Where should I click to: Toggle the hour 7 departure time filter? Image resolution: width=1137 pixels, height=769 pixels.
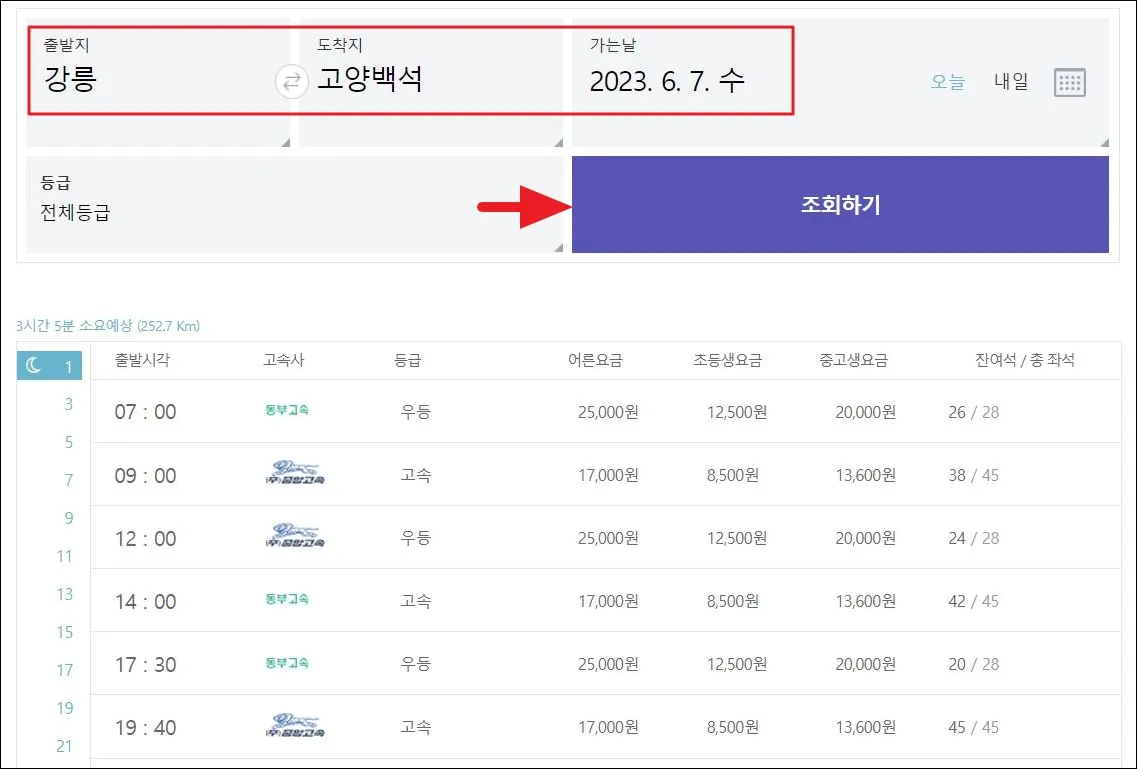tap(63, 480)
